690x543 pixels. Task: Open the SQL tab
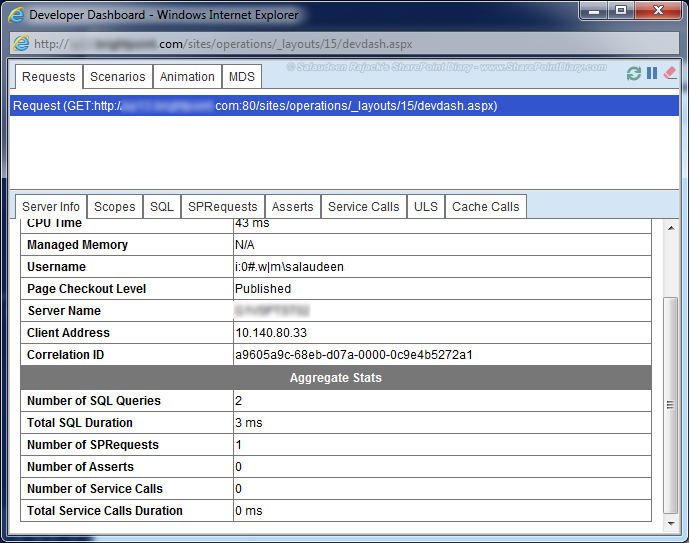(x=161, y=206)
